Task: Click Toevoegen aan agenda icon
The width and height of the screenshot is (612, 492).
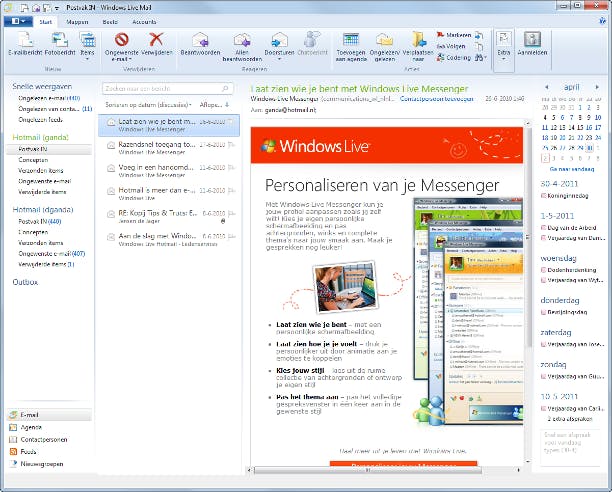Action: click(x=351, y=40)
